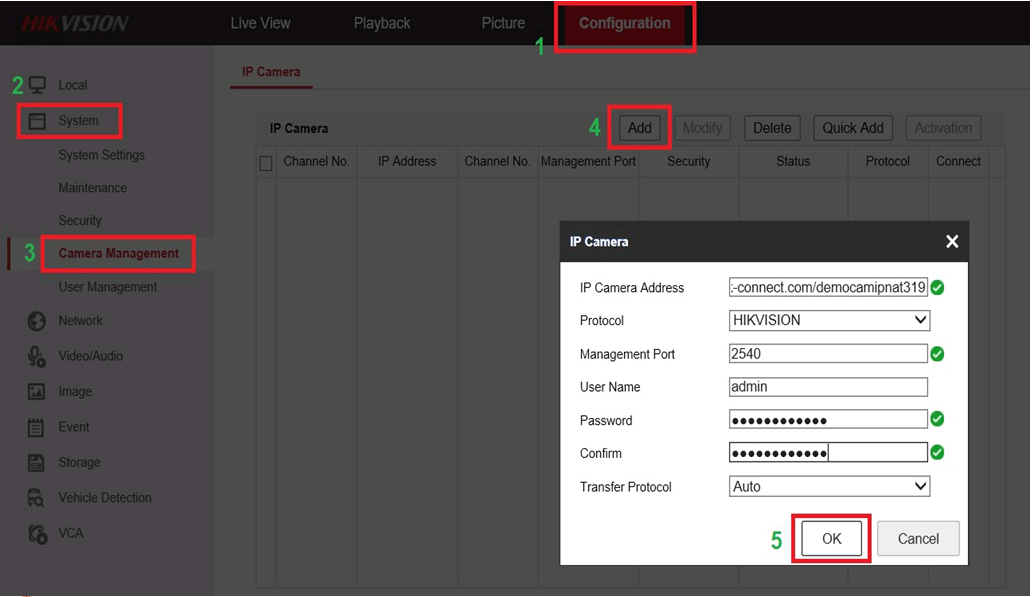Click the Management Port field
This screenshot has height=597, width=1033.
click(x=828, y=354)
